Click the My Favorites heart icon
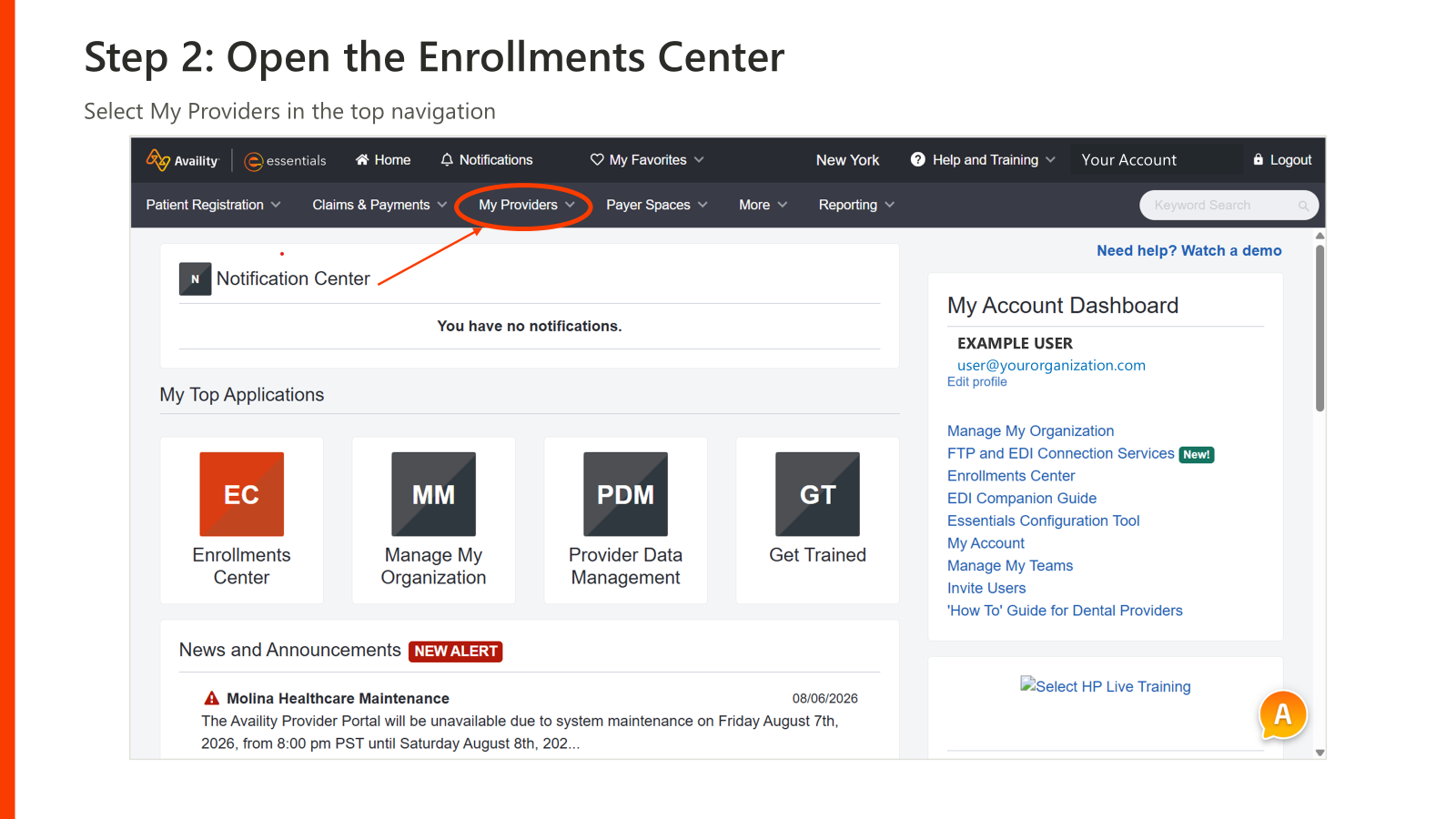 pos(597,159)
